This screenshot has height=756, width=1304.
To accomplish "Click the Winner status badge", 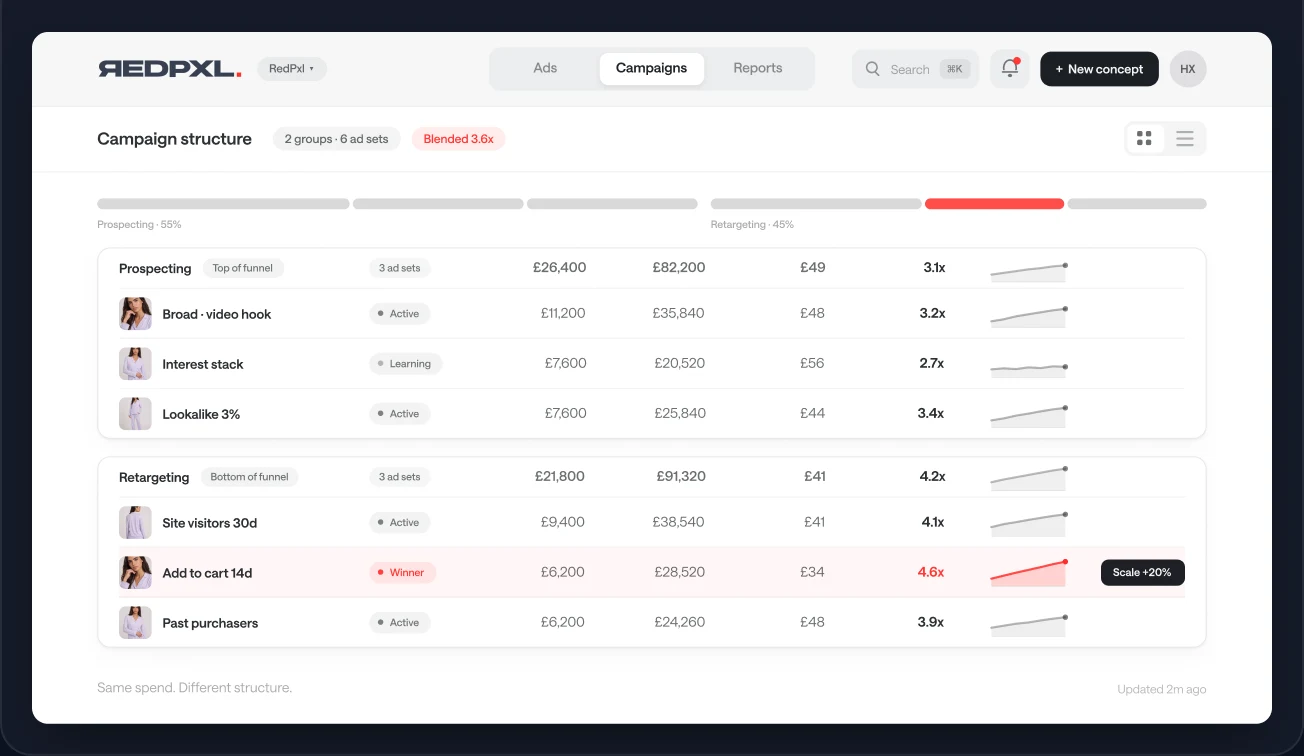I will (403, 573).
